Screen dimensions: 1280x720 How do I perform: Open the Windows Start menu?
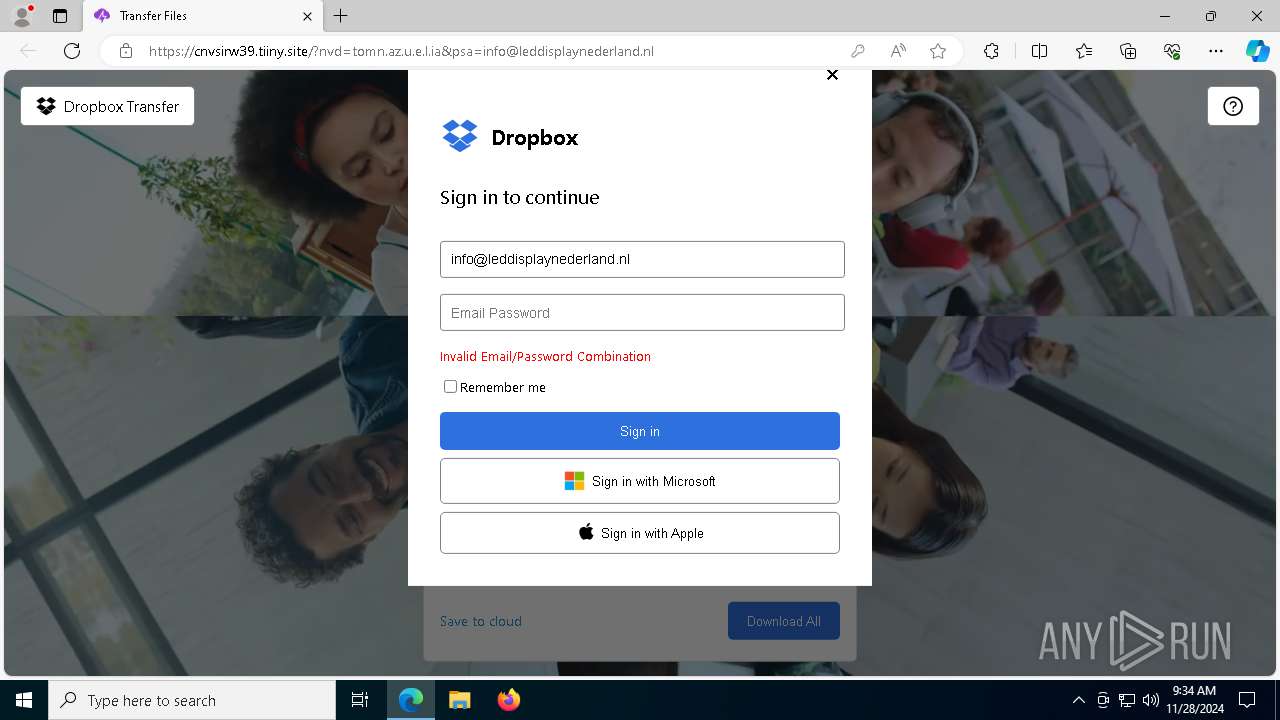pos(24,700)
